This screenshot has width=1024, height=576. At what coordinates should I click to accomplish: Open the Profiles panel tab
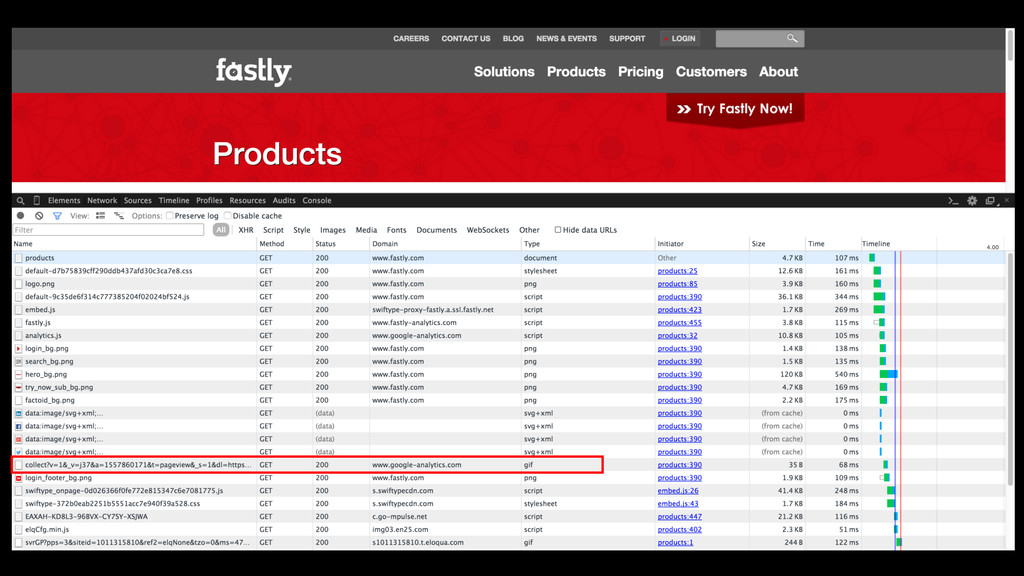point(209,200)
